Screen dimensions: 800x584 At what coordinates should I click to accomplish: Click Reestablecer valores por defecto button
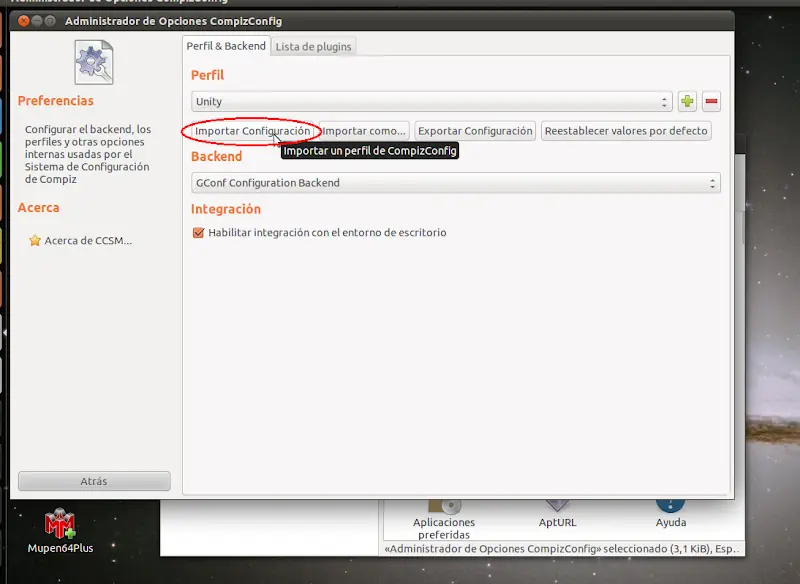pyautogui.click(x=626, y=131)
